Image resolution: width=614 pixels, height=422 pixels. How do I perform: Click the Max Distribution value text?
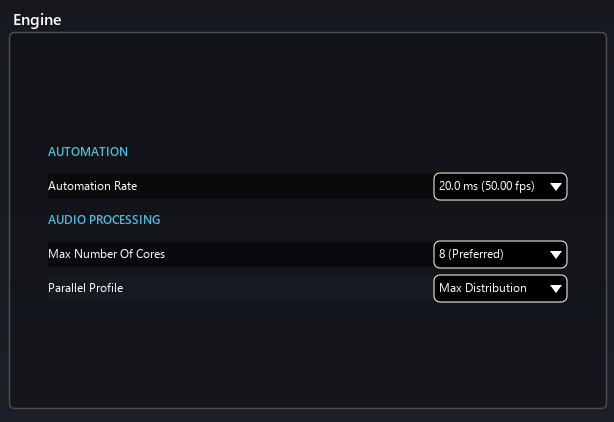[482, 289]
